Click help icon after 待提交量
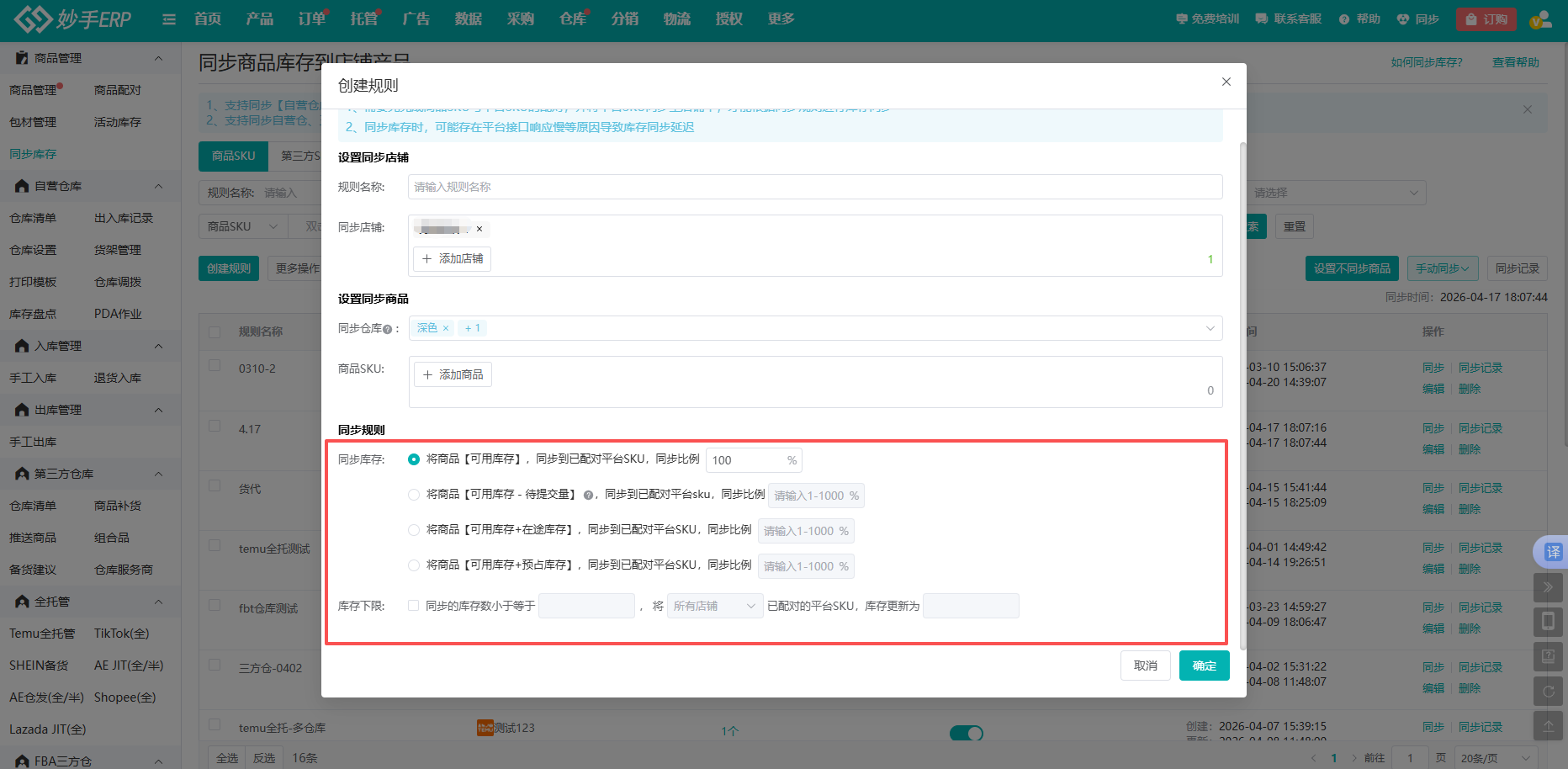This screenshot has width=1568, height=769. pyautogui.click(x=588, y=495)
